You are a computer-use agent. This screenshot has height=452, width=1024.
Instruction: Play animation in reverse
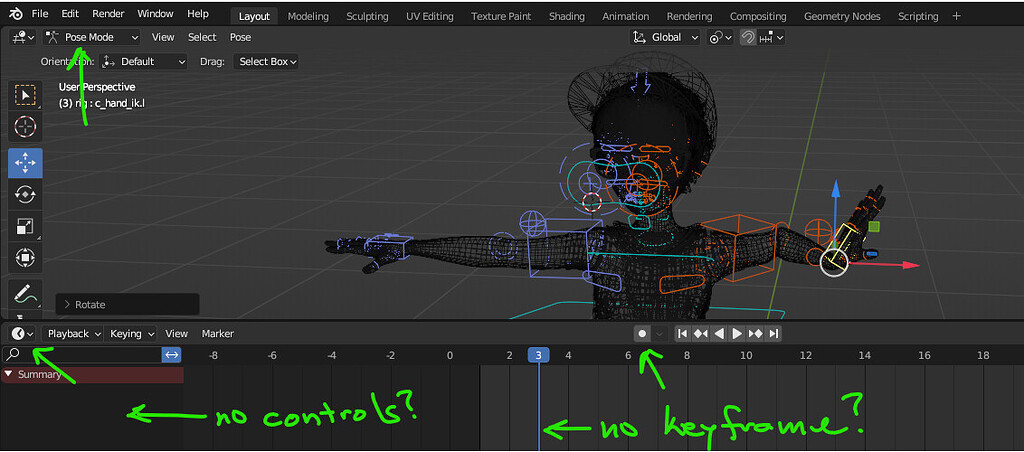point(719,334)
